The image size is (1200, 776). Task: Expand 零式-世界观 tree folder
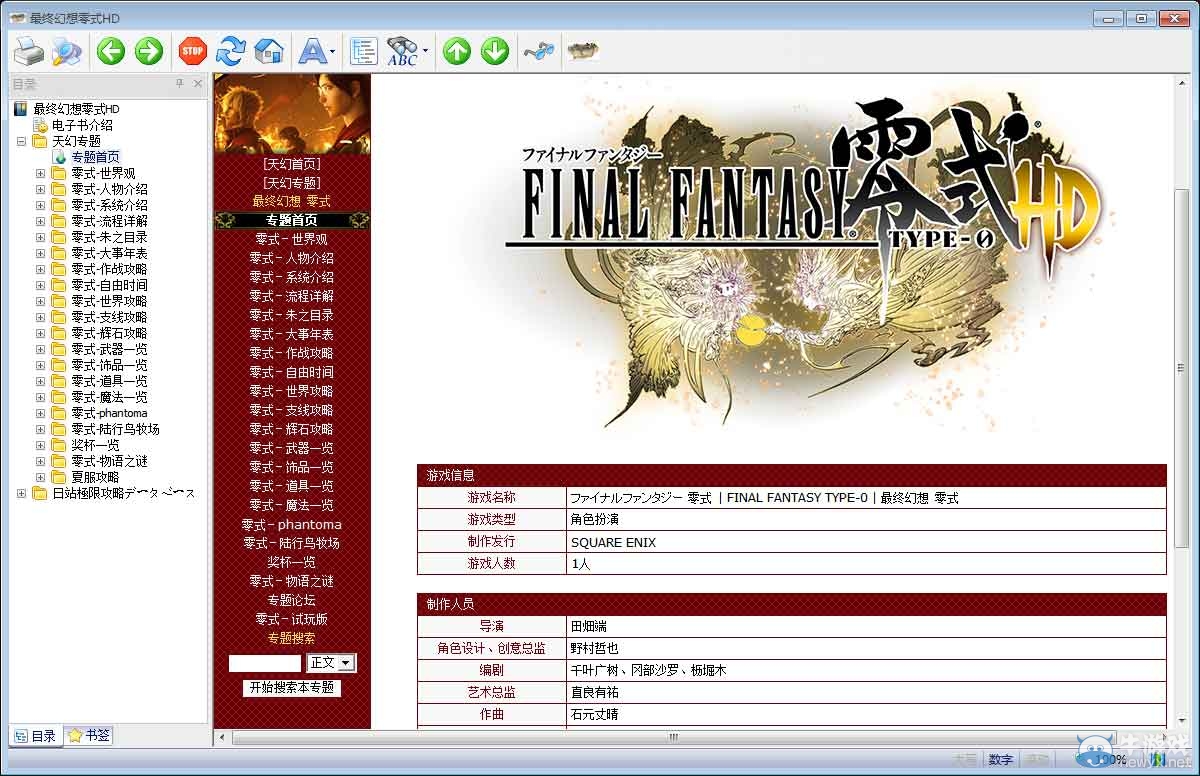coord(40,173)
